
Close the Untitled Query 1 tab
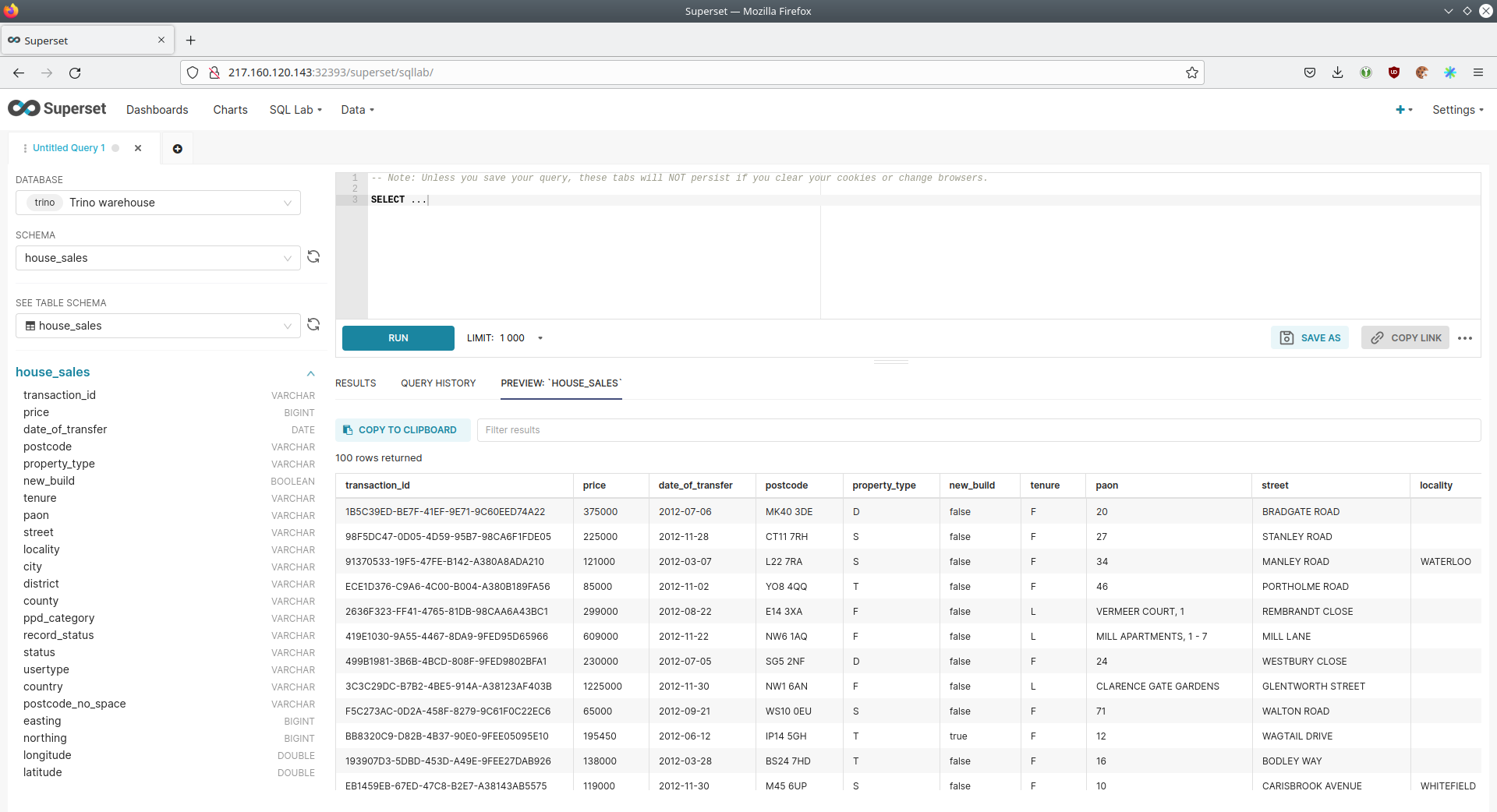(x=138, y=148)
